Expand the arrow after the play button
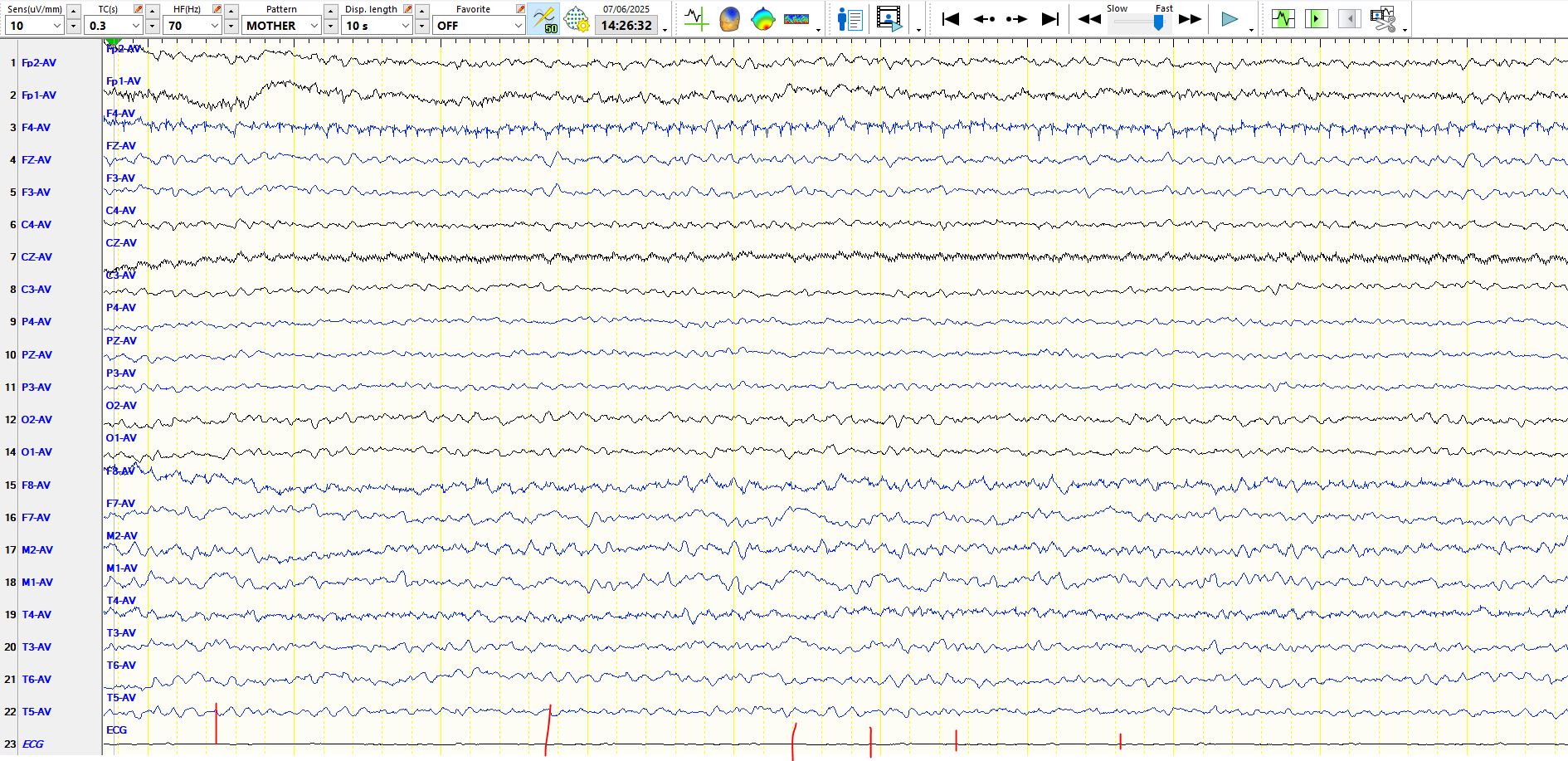The height and width of the screenshot is (761, 1568). tap(1251, 30)
